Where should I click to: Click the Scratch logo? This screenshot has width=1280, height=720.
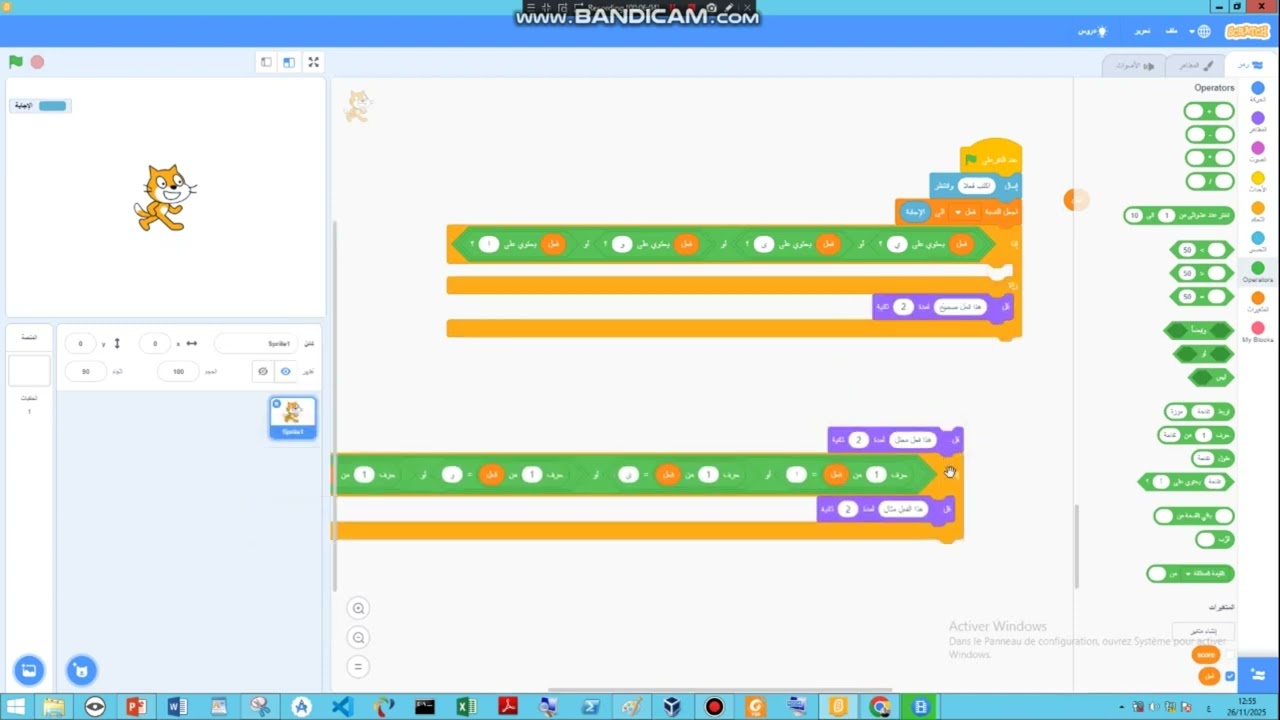pos(1246,31)
